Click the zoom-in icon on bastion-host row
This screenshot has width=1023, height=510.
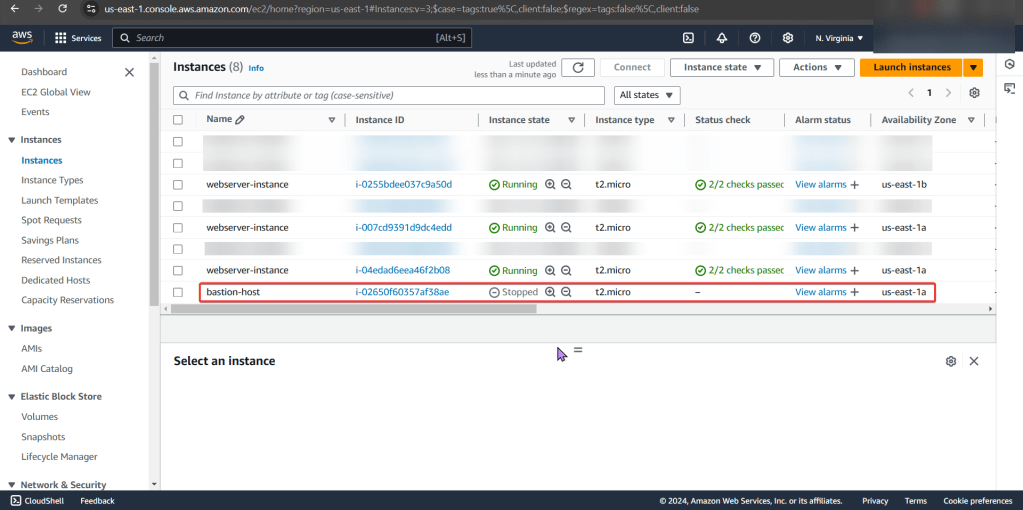coord(549,292)
